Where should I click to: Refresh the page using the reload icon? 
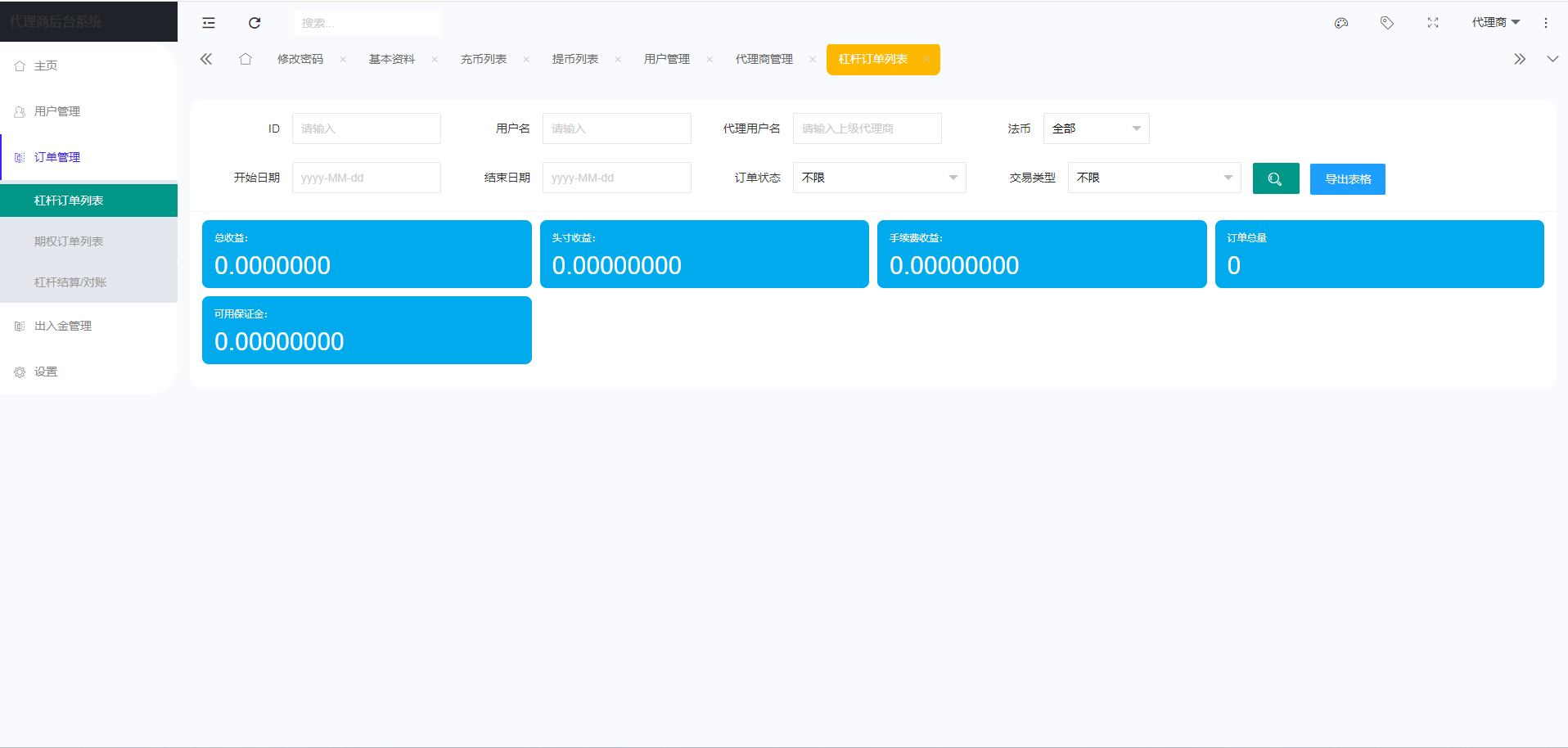point(255,22)
